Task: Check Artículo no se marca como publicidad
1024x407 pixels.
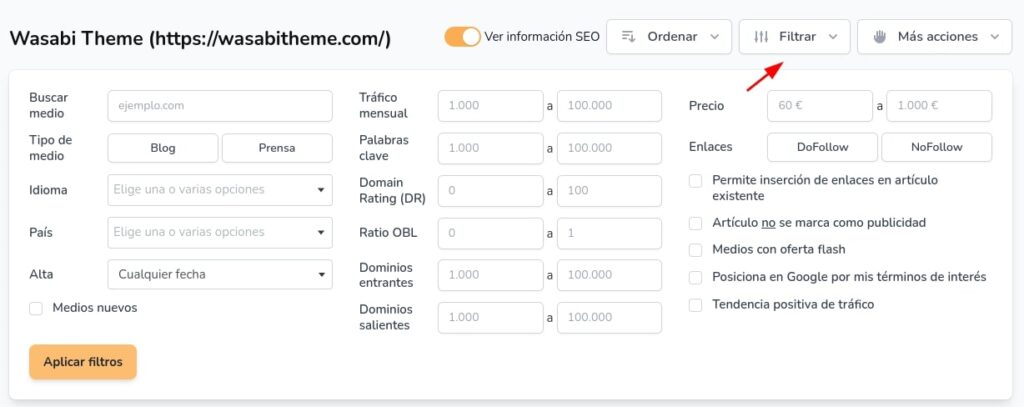Action: pyautogui.click(x=696, y=223)
